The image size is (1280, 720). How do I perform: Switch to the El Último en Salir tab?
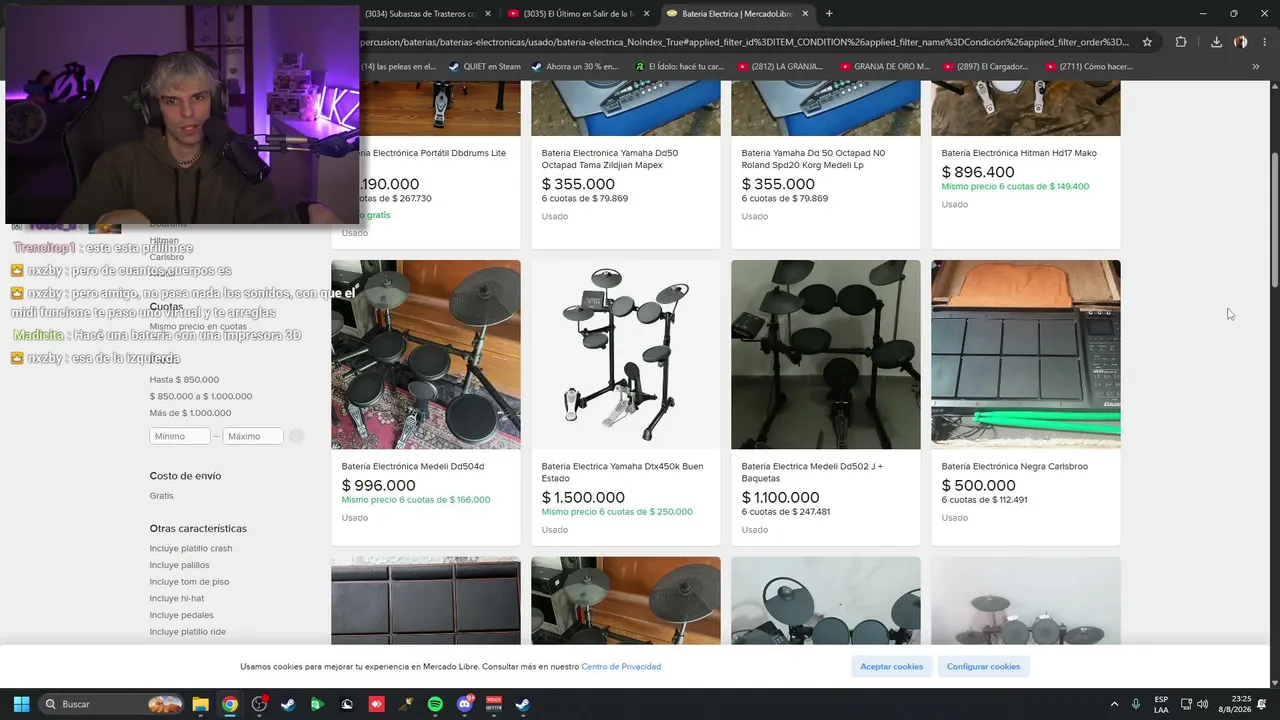coord(579,13)
